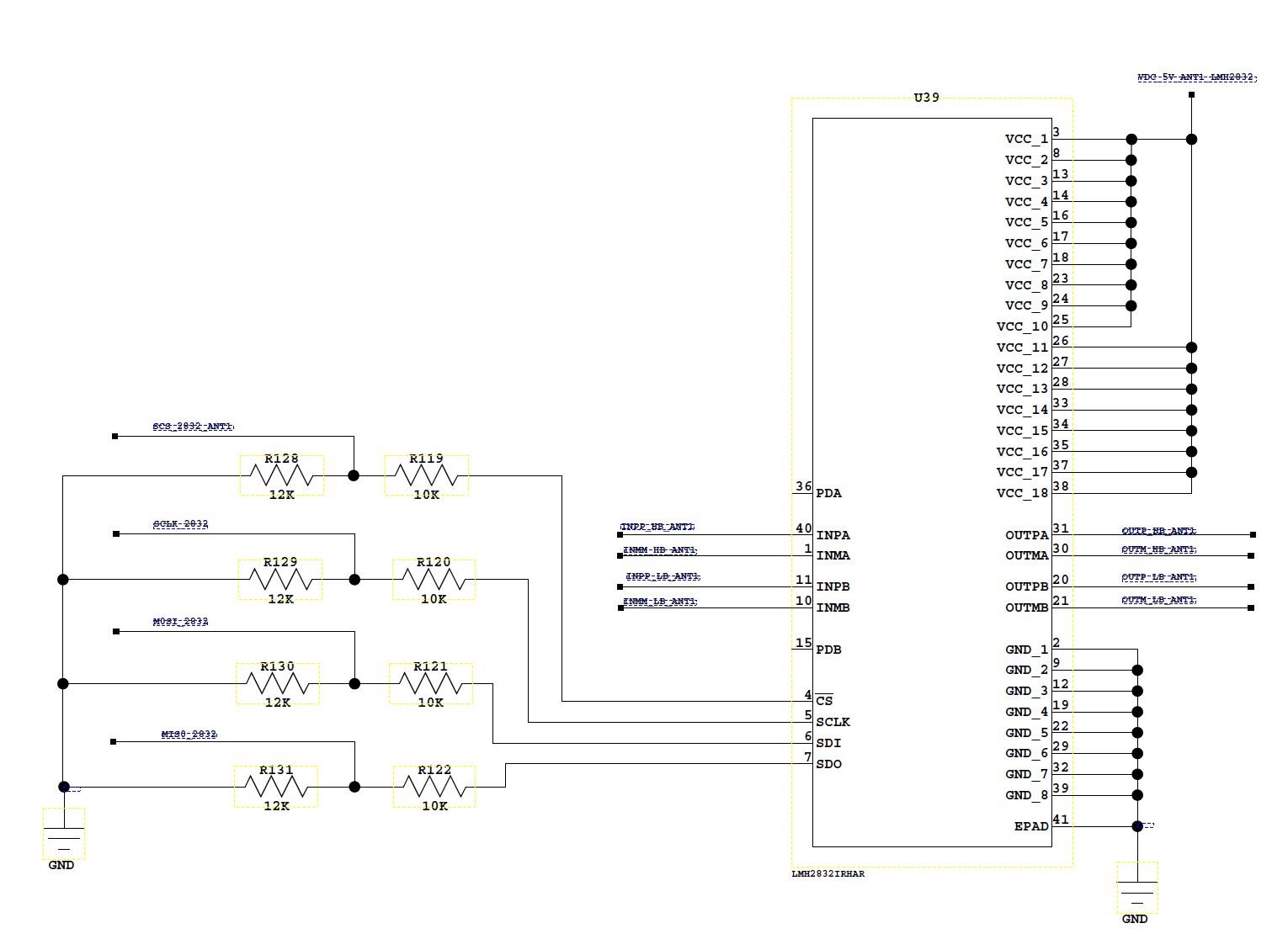This screenshot has height=939, width=1288.
Task: Click the SCS_2832_ANT1 net label
Action: click(193, 427)
